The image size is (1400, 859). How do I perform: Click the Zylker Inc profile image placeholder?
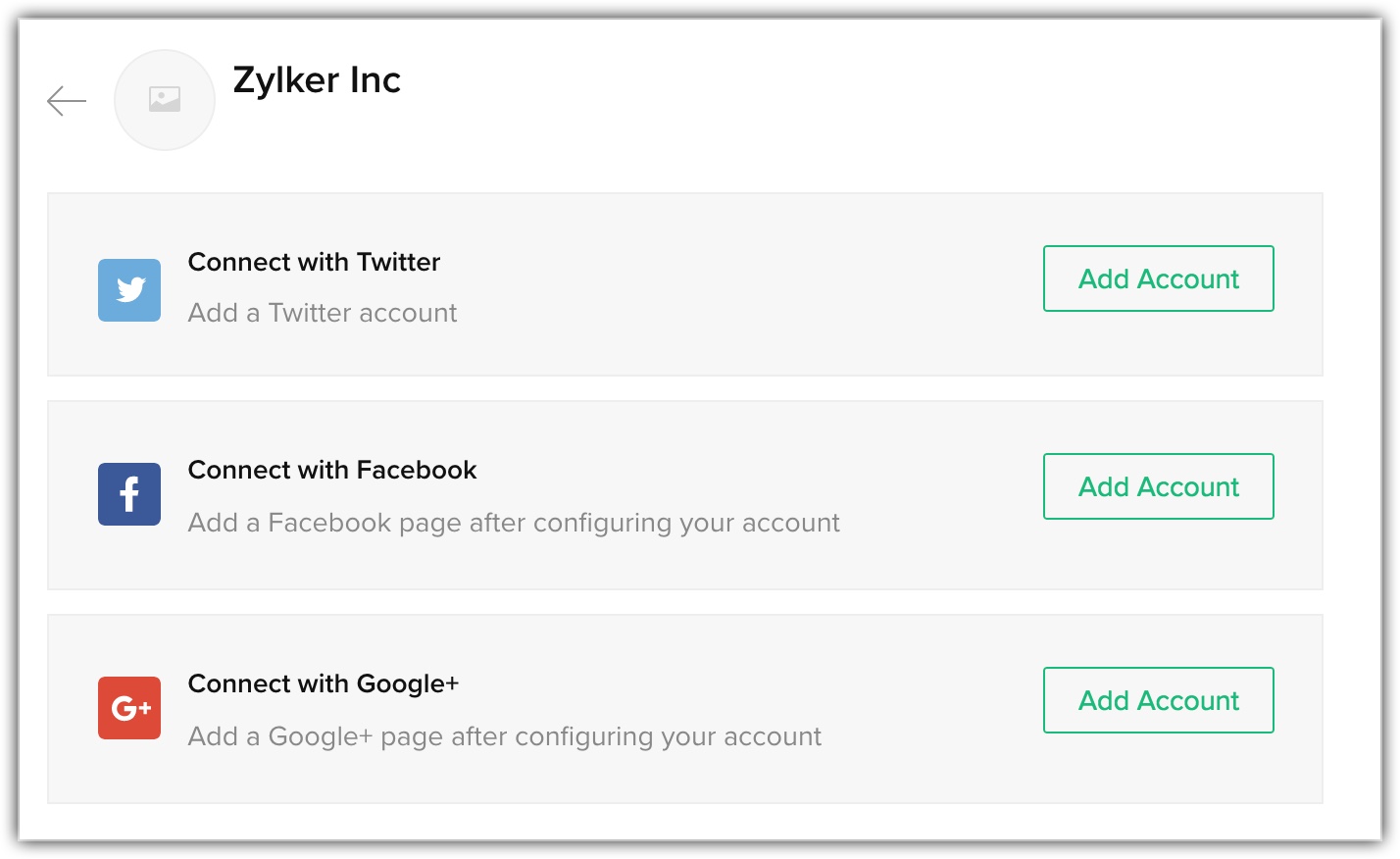coord(165,100)
